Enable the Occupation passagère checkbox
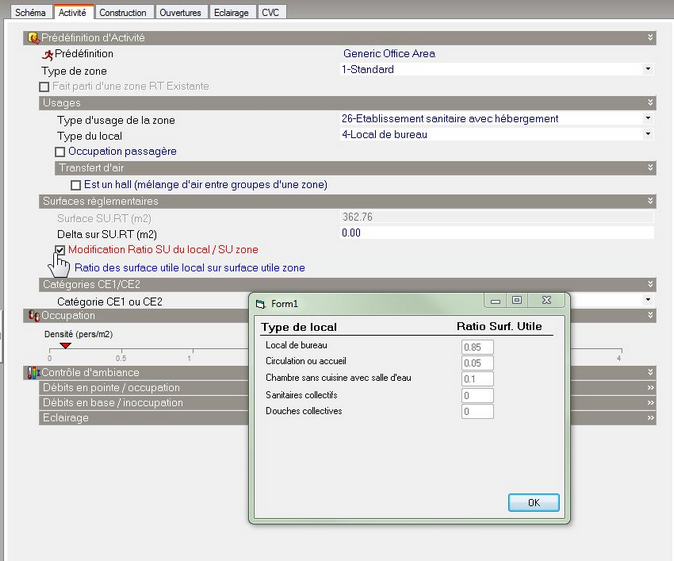 click(x=61, y=152)
